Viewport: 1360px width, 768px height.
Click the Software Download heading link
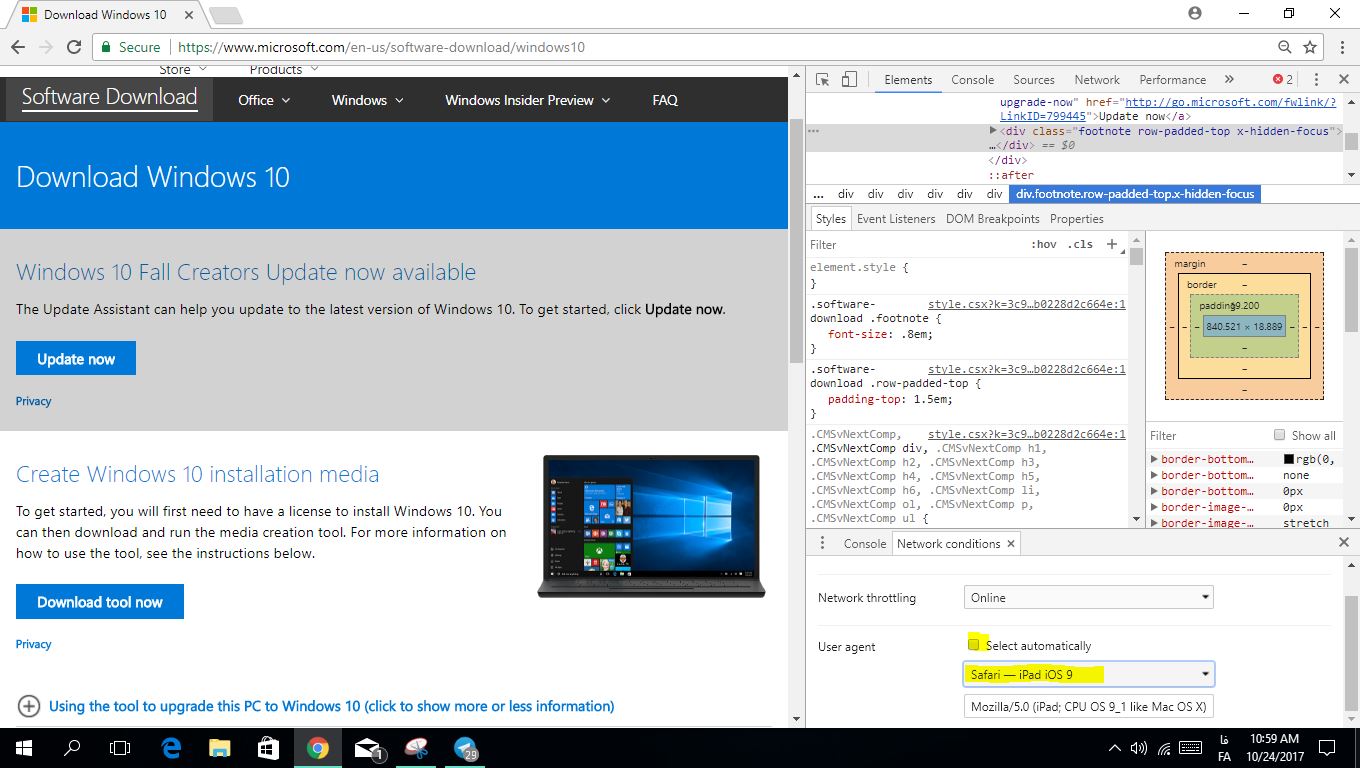[x=109, y=97]
